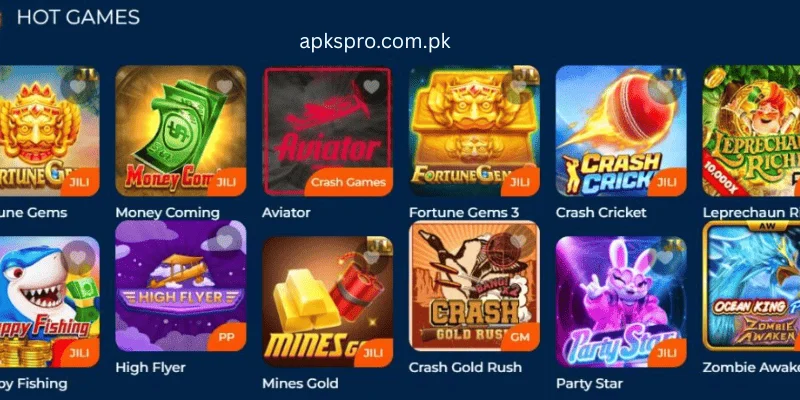The height and width of the screenshot is (400, 800).
Task: Open the Mines Gold game thumbnail
Action: (x=327, y=302)
